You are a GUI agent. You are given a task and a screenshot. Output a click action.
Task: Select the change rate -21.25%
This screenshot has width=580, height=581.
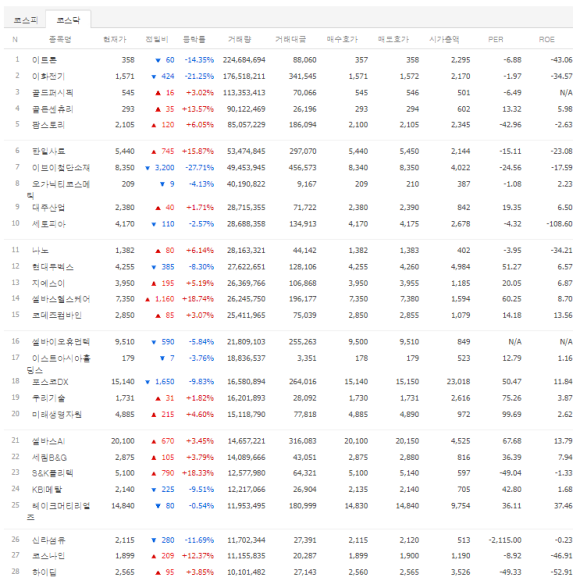[x=199, y=76]
